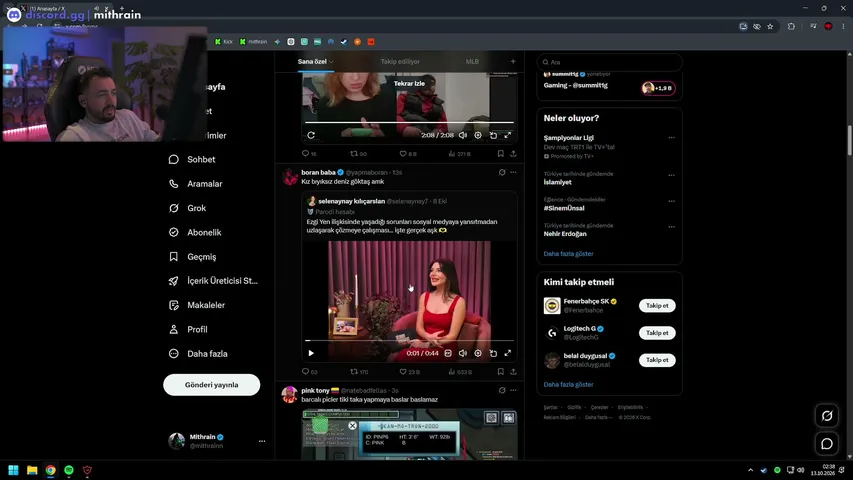Click Gönderi yayınla button
This screenshot has width=853, height=480.
click(212, 385)
